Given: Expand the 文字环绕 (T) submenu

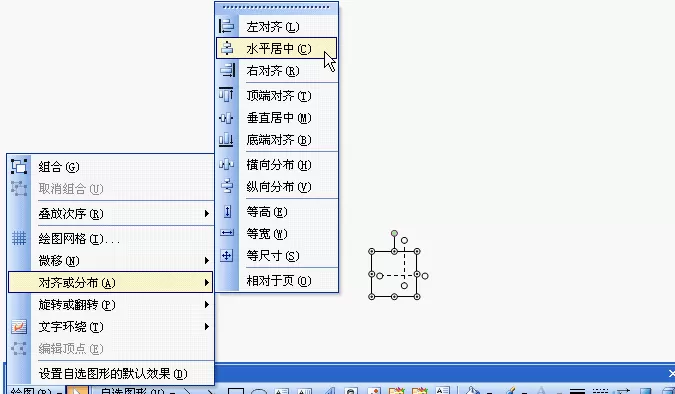Looking at the screenshot, I should [x=111, y=327].
